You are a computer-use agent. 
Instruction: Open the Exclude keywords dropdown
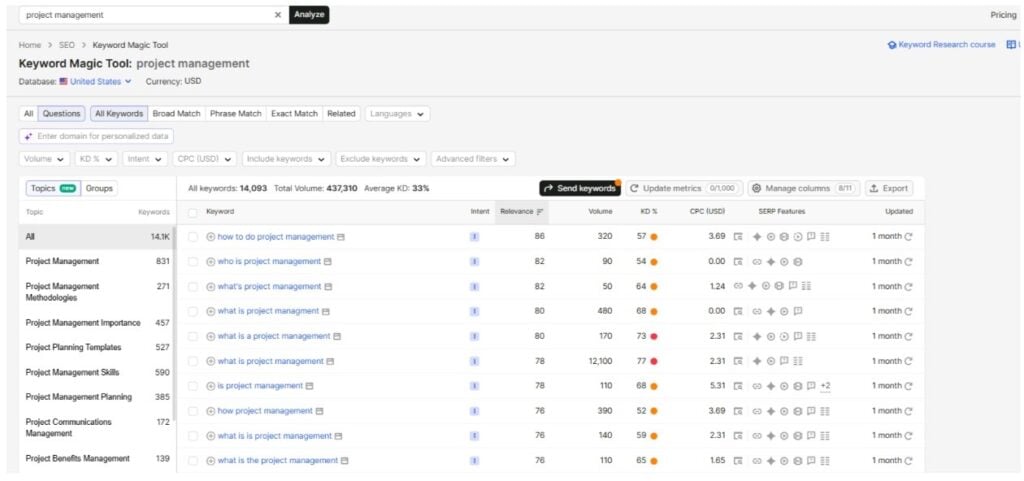click(381, 159)
